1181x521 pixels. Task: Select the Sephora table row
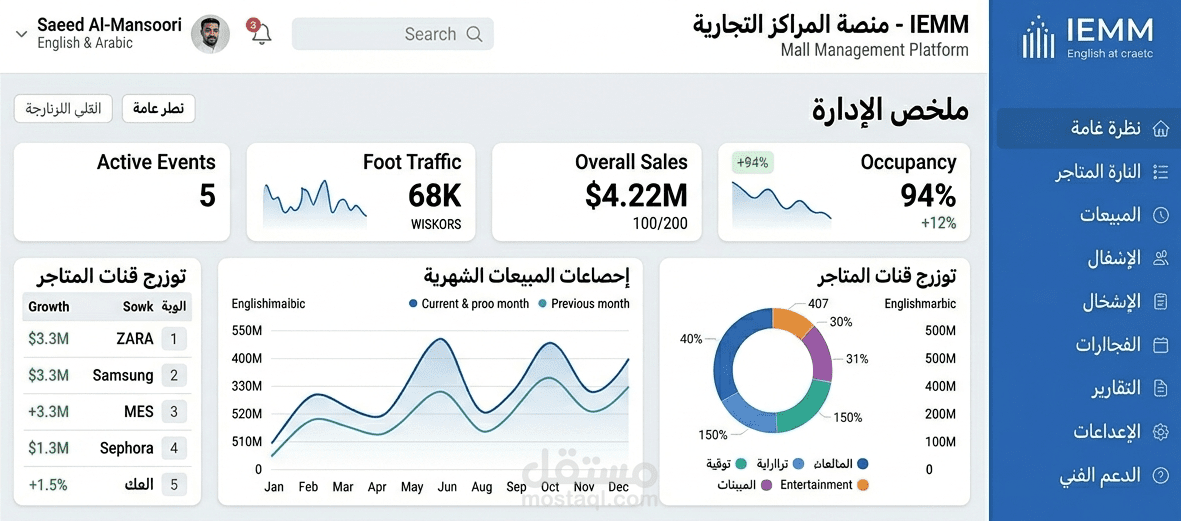click(107, 448)
